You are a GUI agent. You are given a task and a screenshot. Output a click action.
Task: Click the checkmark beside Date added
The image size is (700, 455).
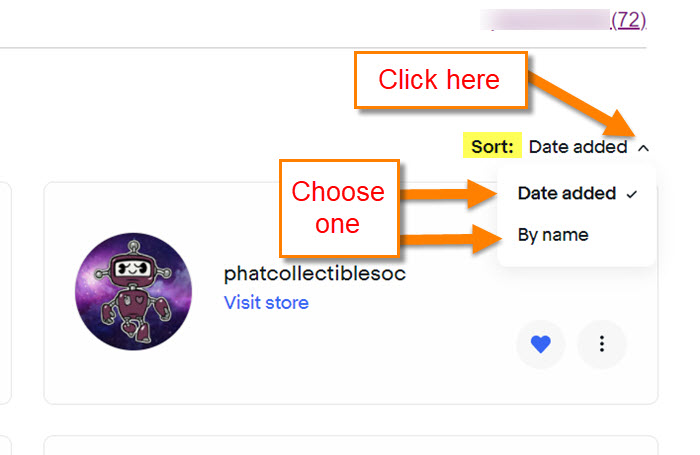631,194
